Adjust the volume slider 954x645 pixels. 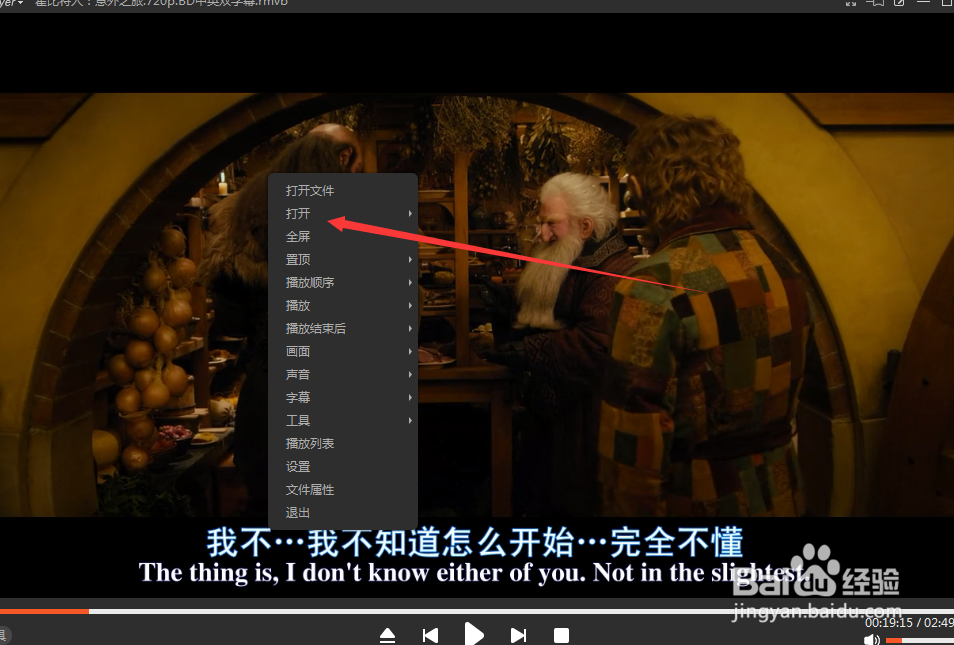[919, 640]
